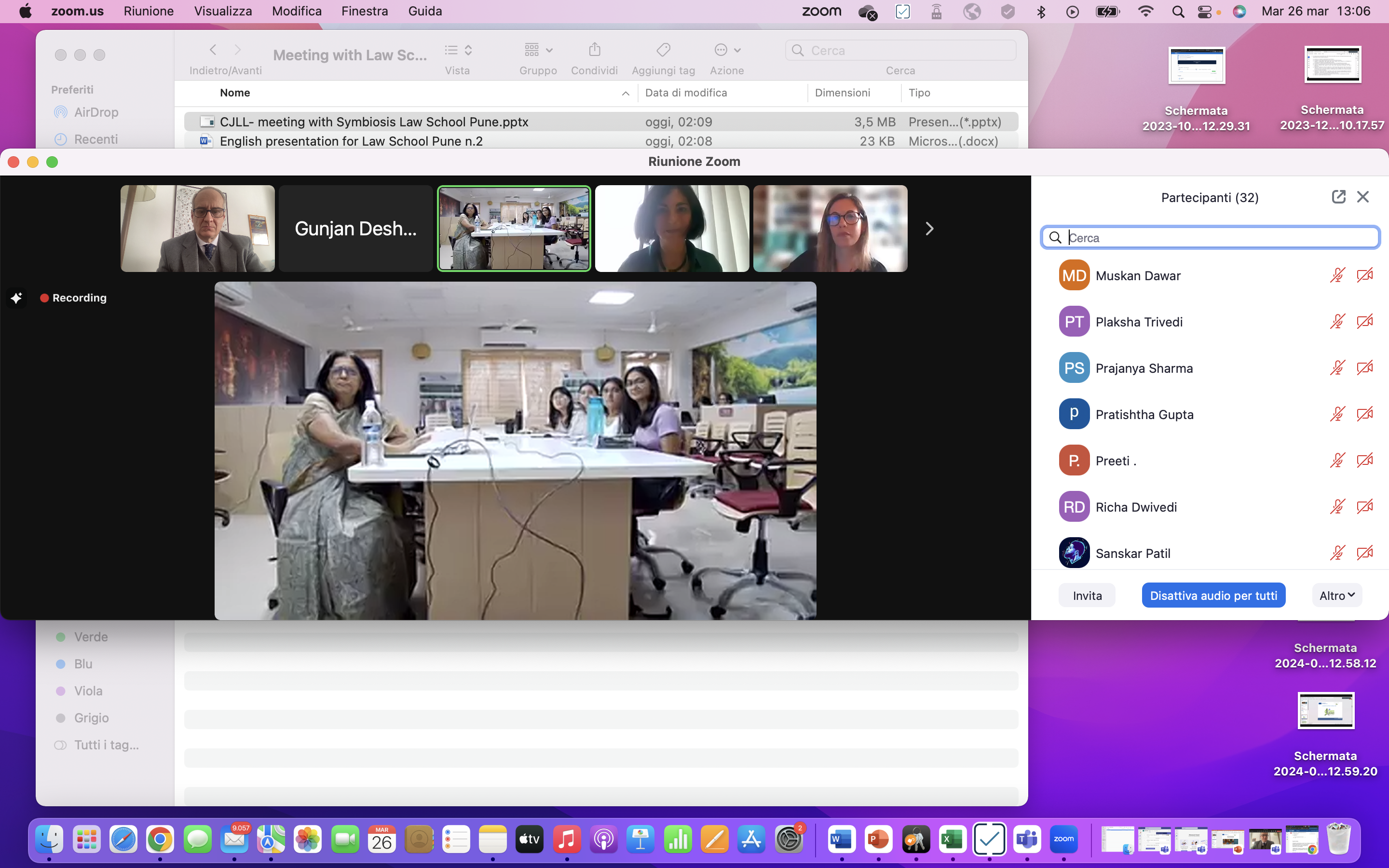Pop out the Partecipanti panel
This screenshot has width=1389, height=868.
1338,197
